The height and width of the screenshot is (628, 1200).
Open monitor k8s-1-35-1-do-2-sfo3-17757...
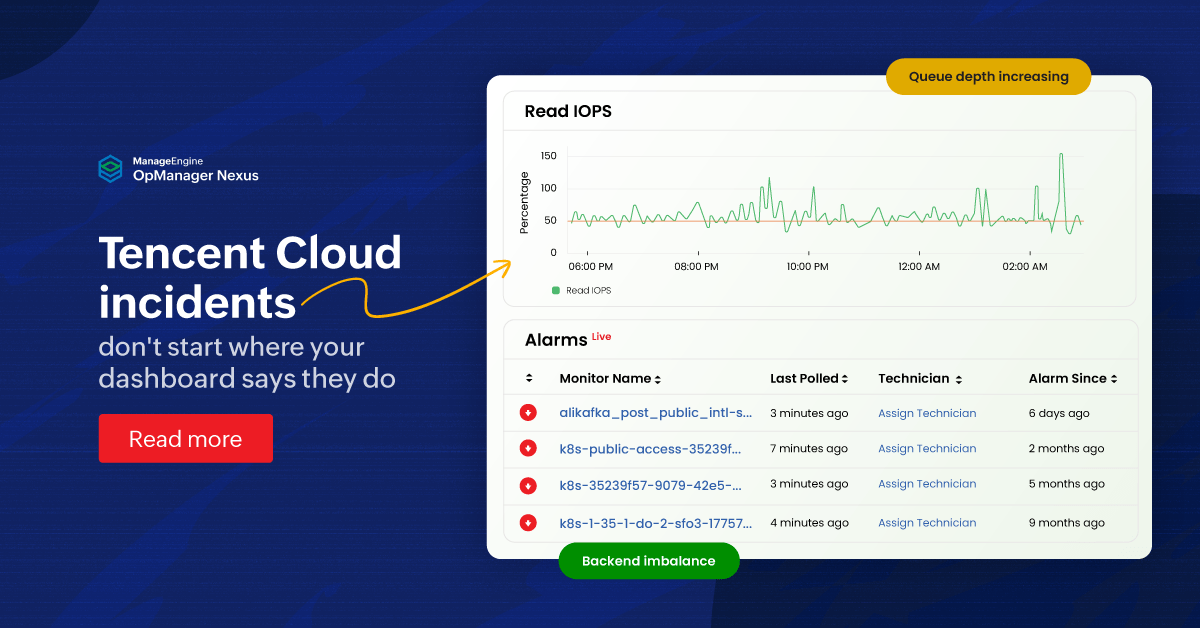point(656,522)
